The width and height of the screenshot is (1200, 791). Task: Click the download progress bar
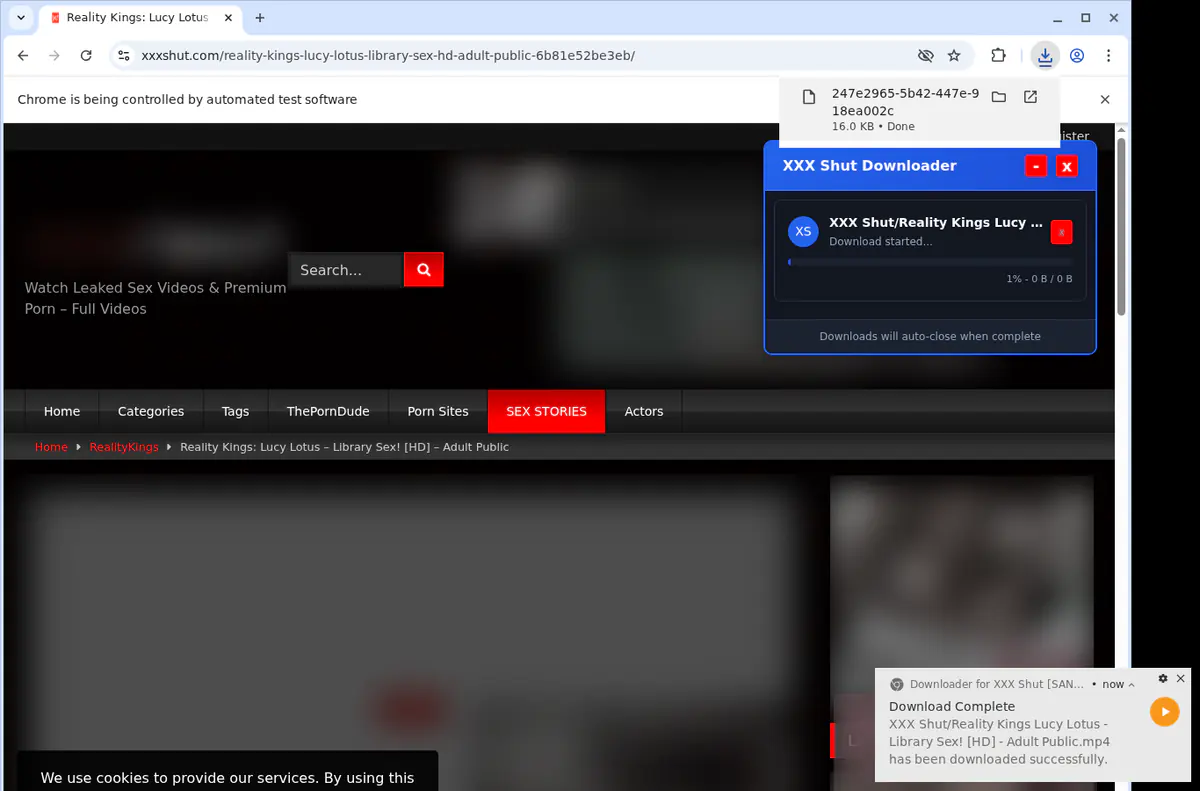[930, 262]
